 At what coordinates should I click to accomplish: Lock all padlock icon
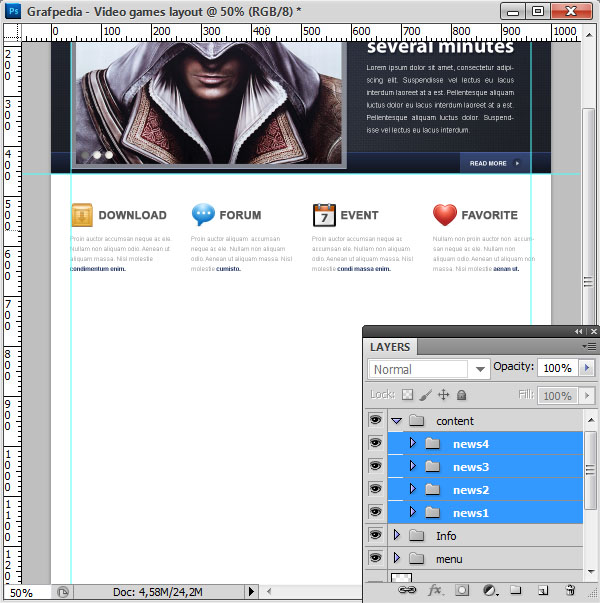coord(462,395)
